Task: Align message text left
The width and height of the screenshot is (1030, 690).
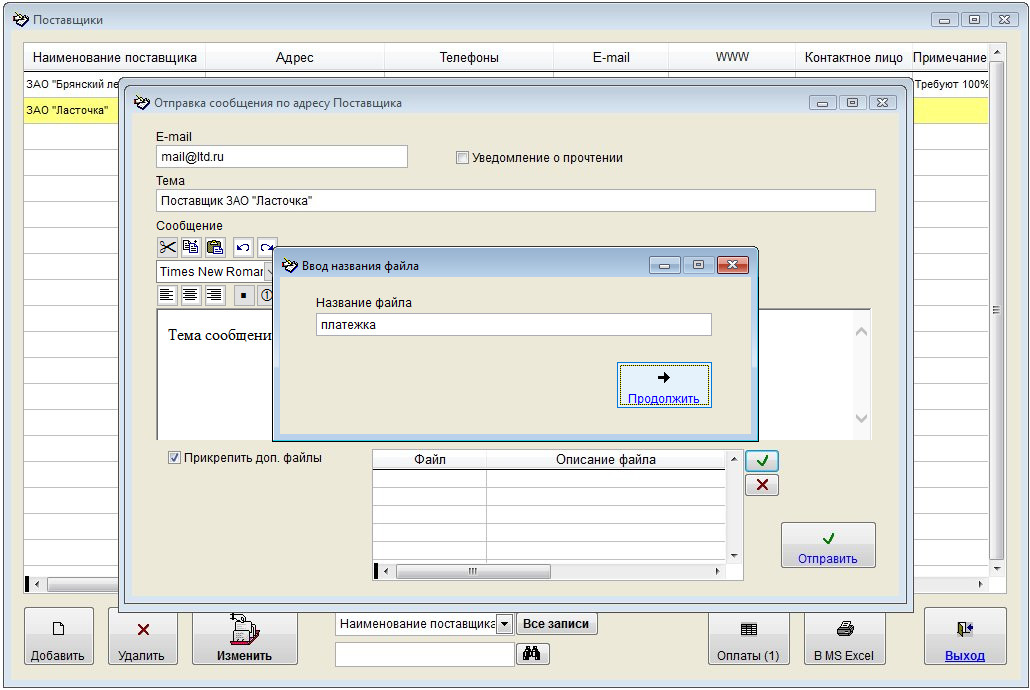Action: coord(167,295)
